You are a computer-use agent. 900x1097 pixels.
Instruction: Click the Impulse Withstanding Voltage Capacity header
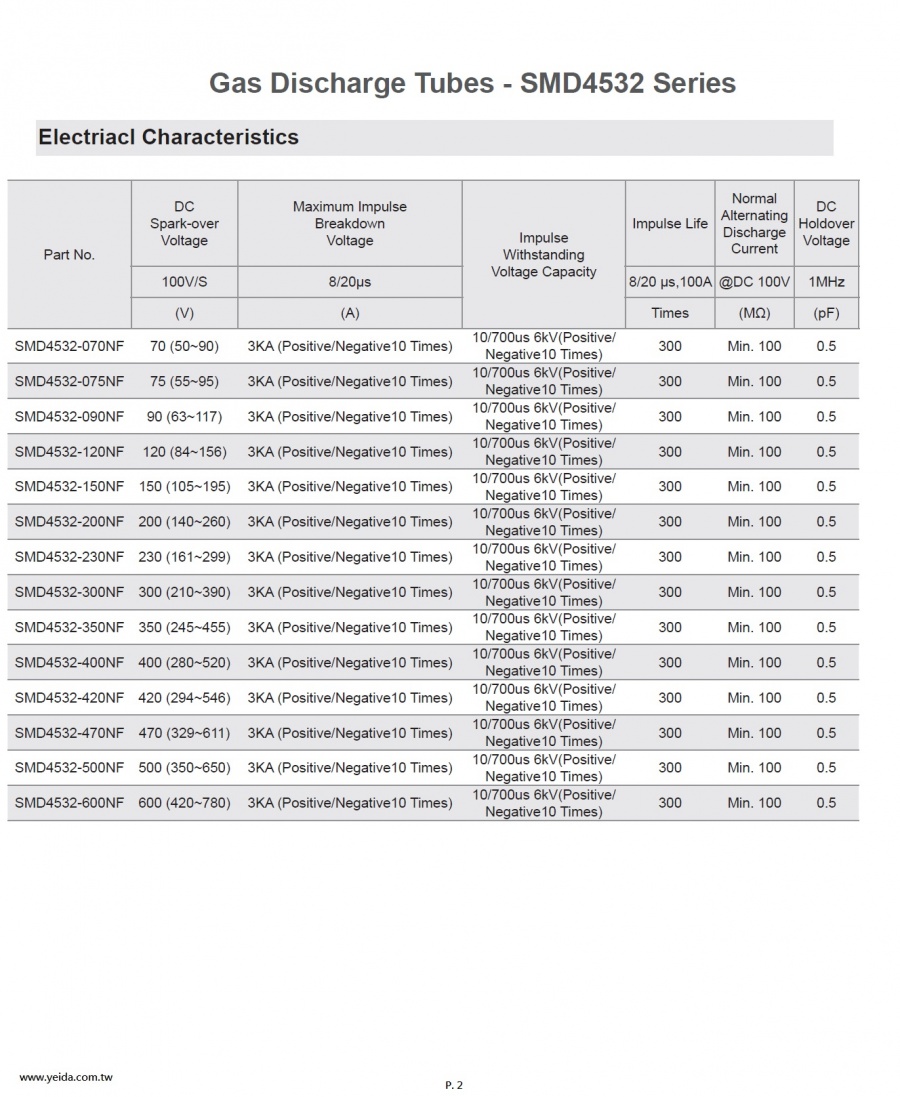(544, 255)
